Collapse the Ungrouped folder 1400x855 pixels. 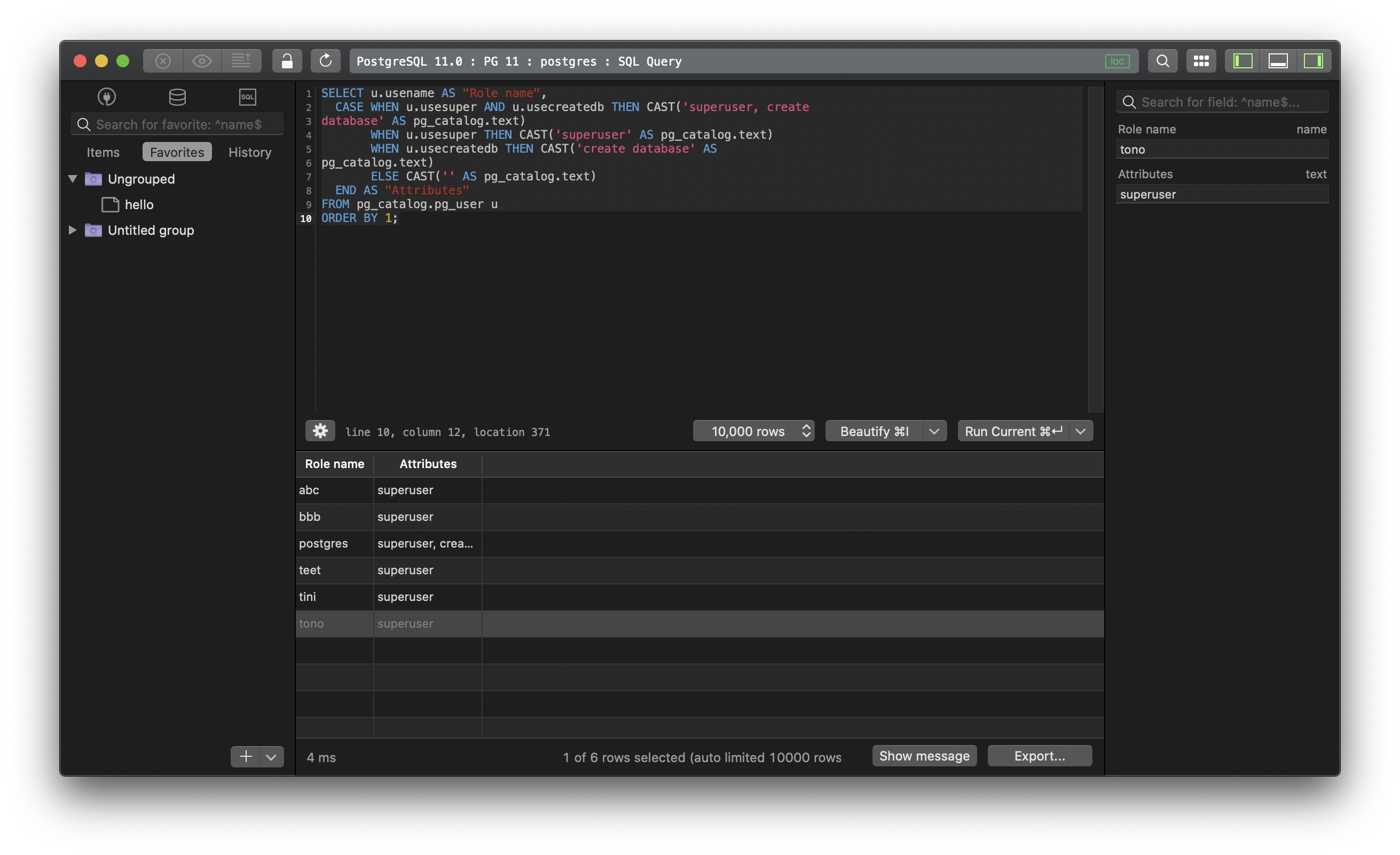tap(72, 178)
